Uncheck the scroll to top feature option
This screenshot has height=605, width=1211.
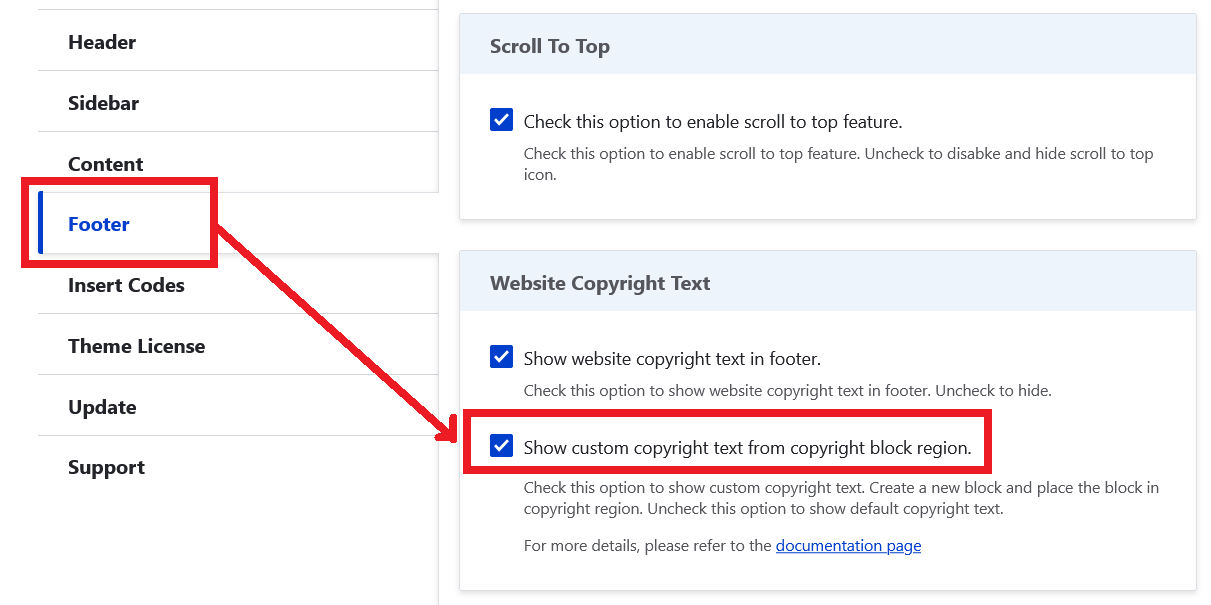(x=501, y=119)
